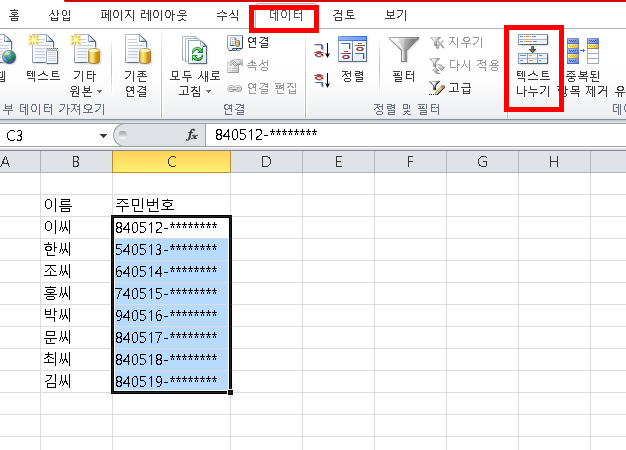The image size is (626, 450).
Task: Open 연결 connections button
Action: 248,42
